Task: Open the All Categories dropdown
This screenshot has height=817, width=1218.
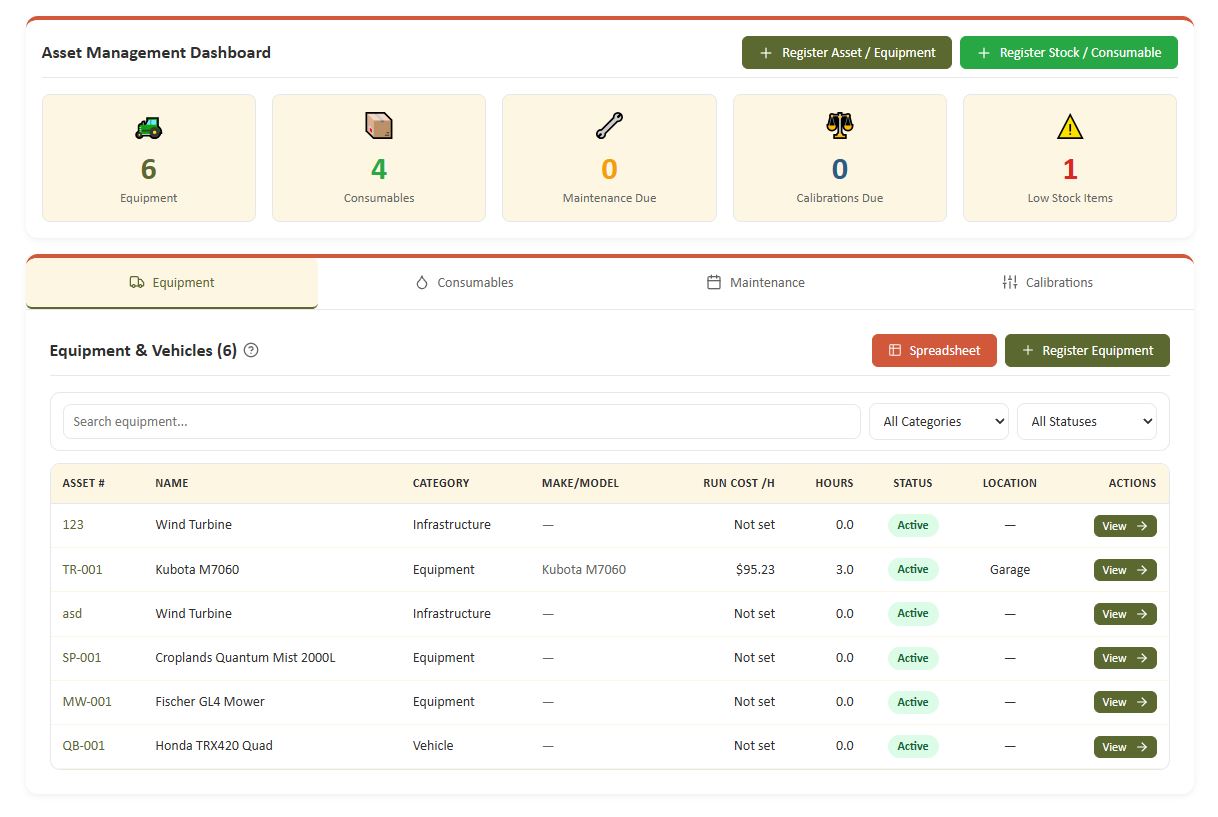Action: pos(939,422)
